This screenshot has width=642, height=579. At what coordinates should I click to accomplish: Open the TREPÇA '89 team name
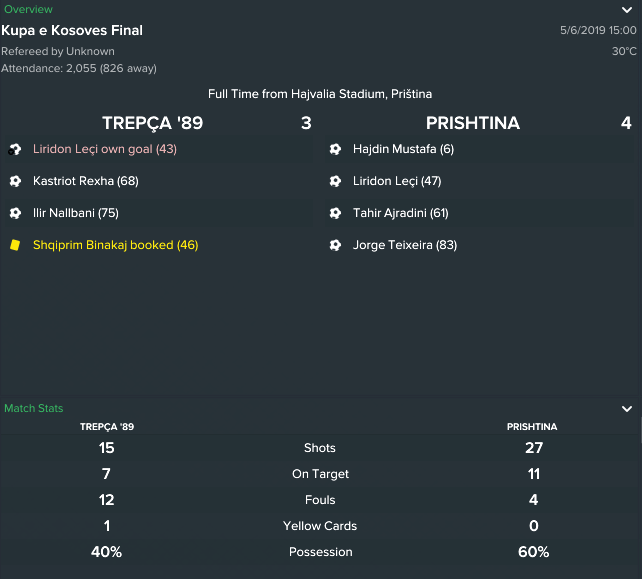(152, 123)
